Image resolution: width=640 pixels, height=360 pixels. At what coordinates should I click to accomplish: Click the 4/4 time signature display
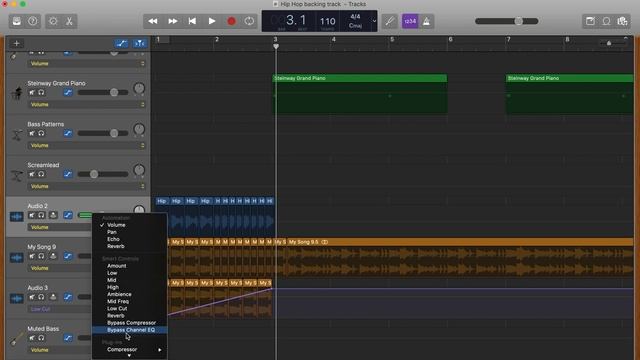click(356, 17)
